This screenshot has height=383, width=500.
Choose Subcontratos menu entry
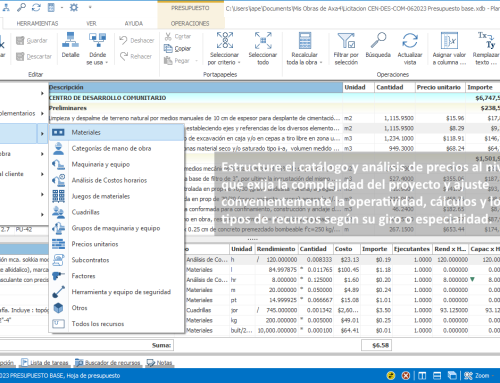(117, 260)
